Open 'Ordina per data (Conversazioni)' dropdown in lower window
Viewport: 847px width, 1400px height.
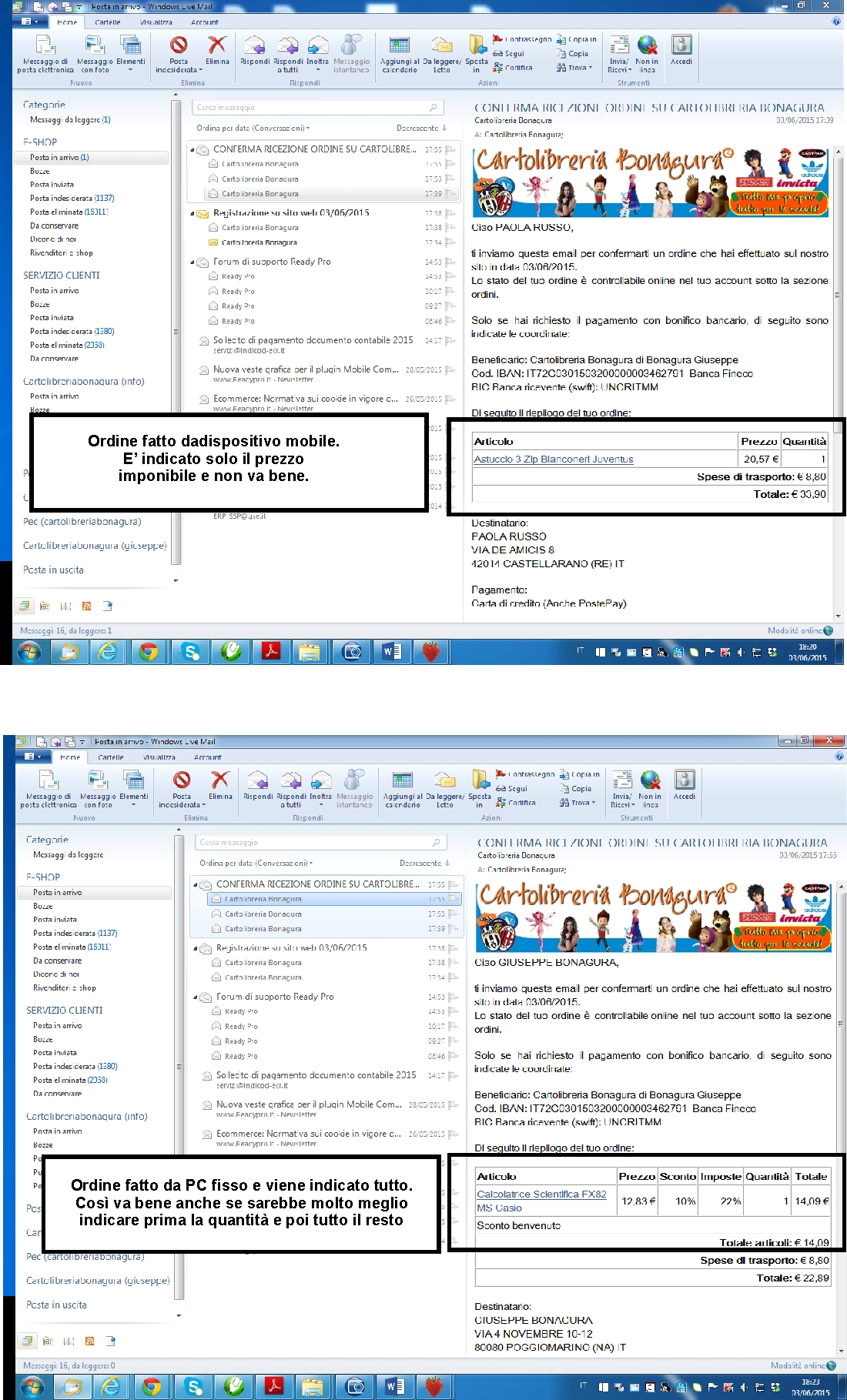click(x=256, y=864)
